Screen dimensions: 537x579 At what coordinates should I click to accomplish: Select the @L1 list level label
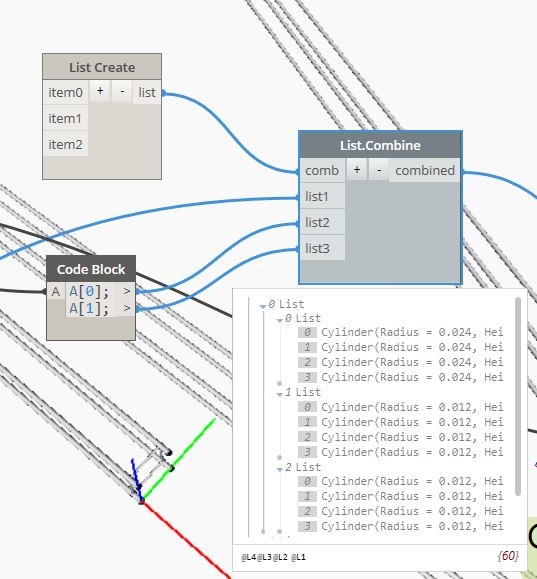298,557
